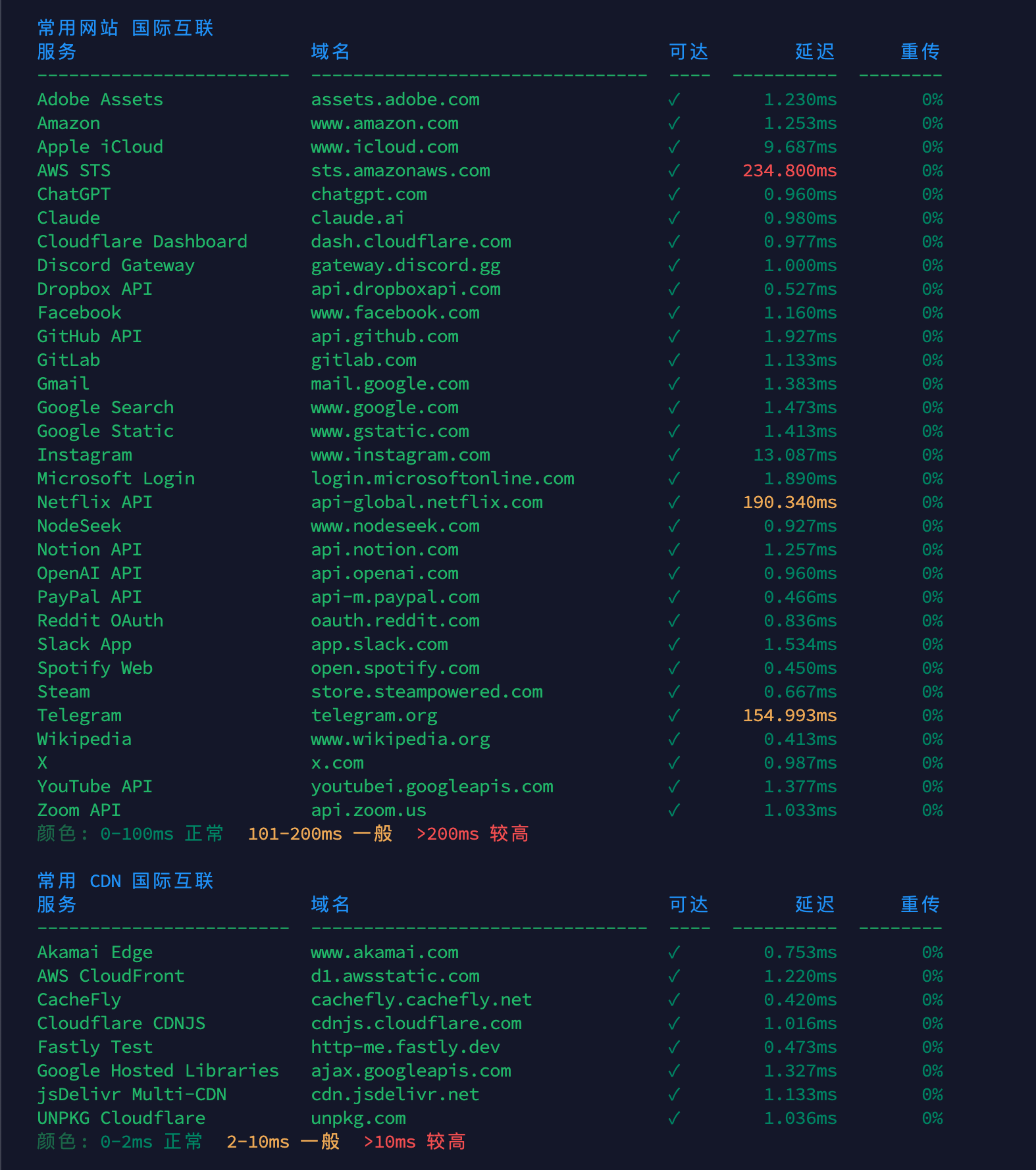Select the "Gmail" service name

click(x=63, y=384)
